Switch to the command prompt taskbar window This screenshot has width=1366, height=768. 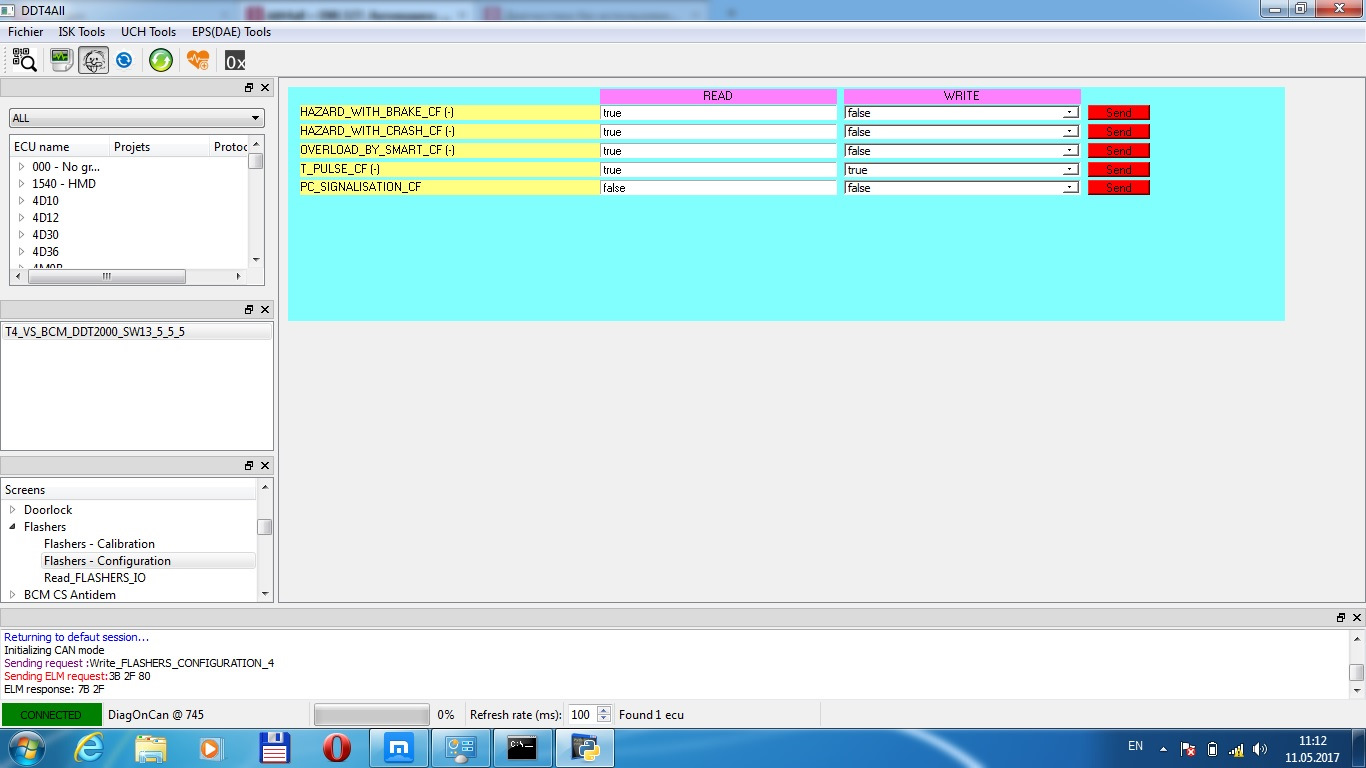(522, 748)
